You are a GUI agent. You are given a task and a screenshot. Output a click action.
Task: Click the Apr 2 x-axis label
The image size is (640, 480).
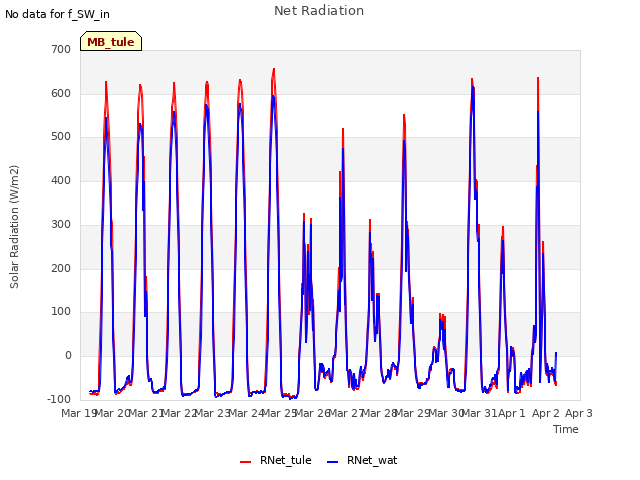[545, 413]
